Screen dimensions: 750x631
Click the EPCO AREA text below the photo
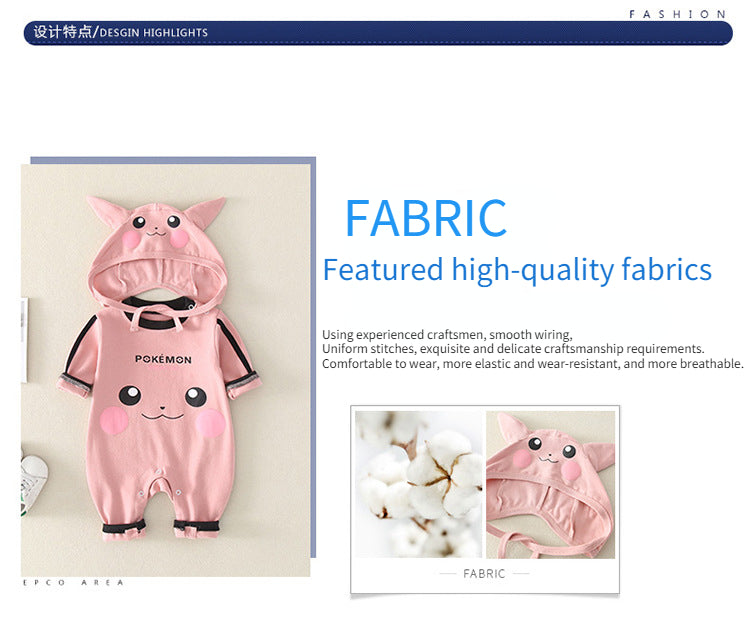(x=73, y=583)
